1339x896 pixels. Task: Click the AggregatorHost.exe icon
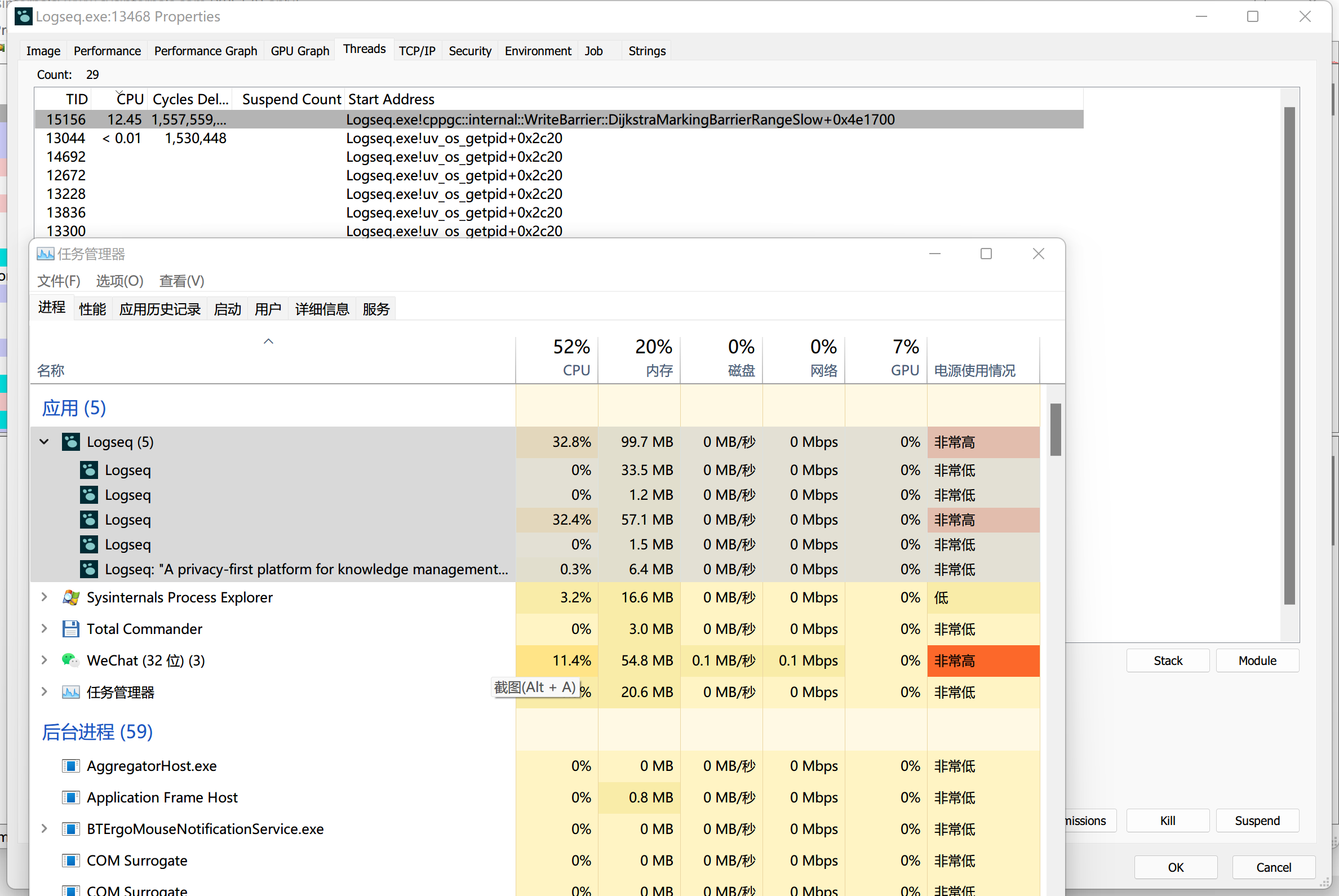[x=71, y=766]
